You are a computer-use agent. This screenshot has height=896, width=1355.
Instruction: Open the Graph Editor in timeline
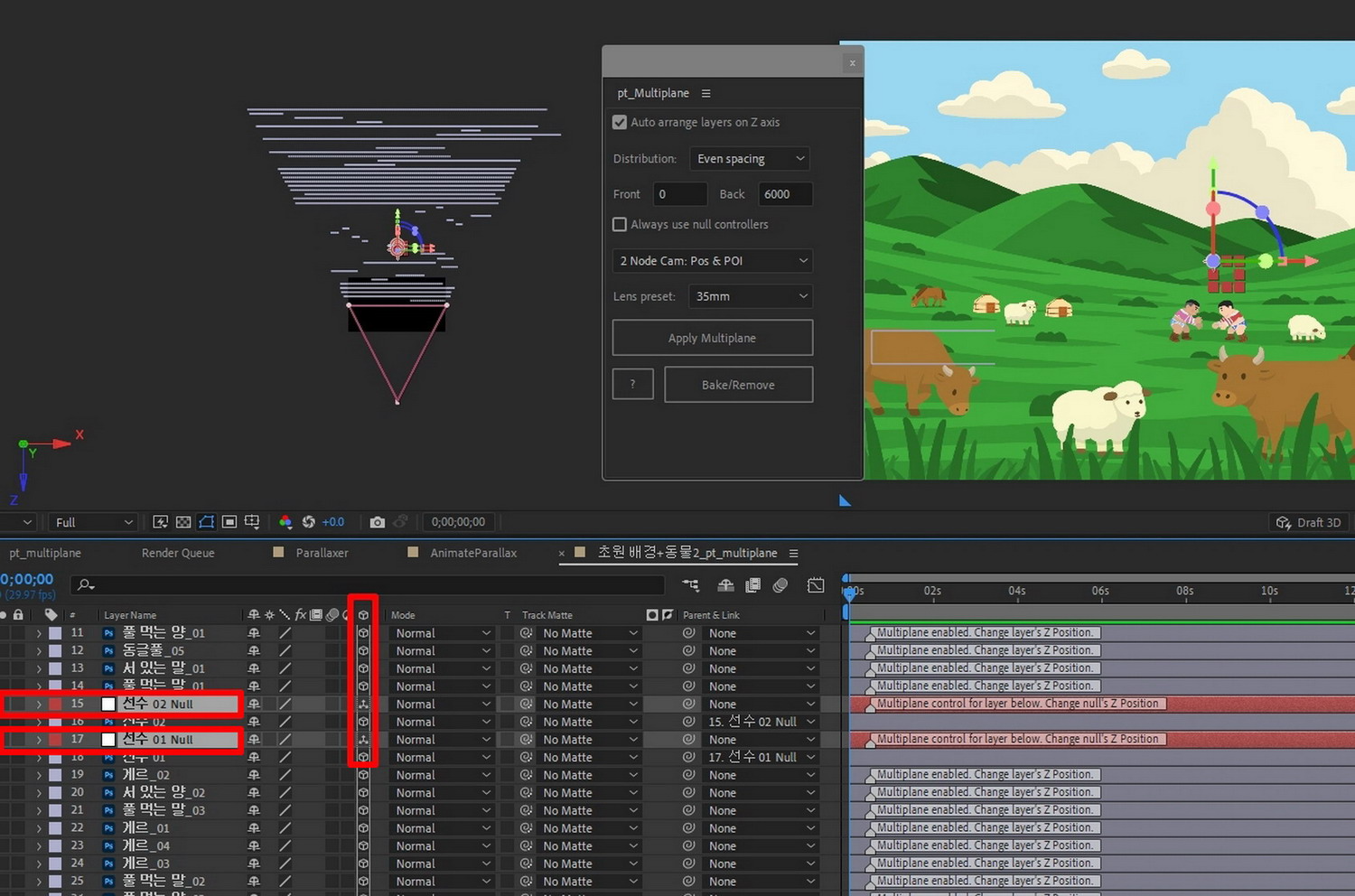(x=816, y=585)
